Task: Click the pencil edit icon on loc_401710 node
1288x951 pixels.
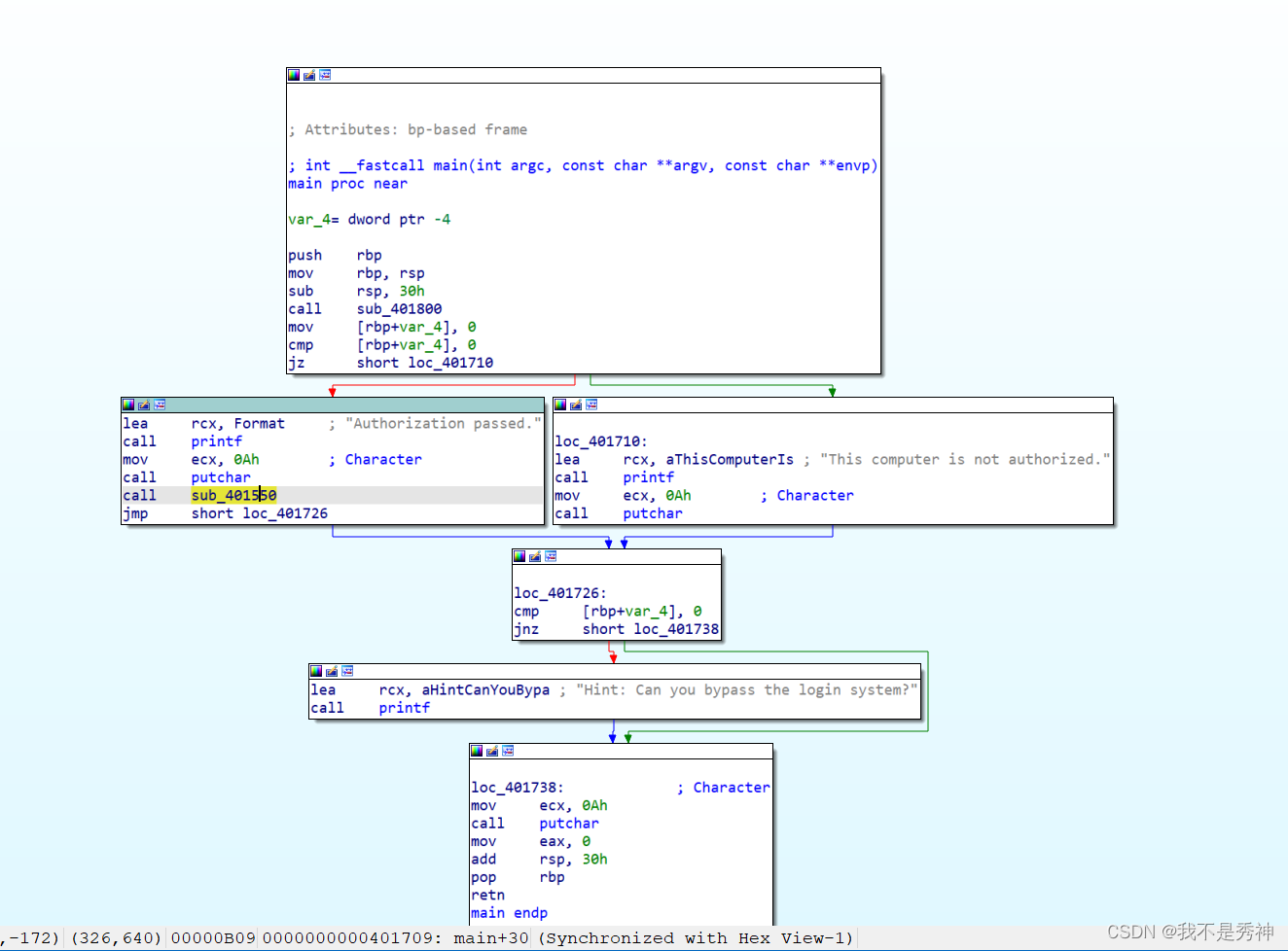Action: click(576, 405)
